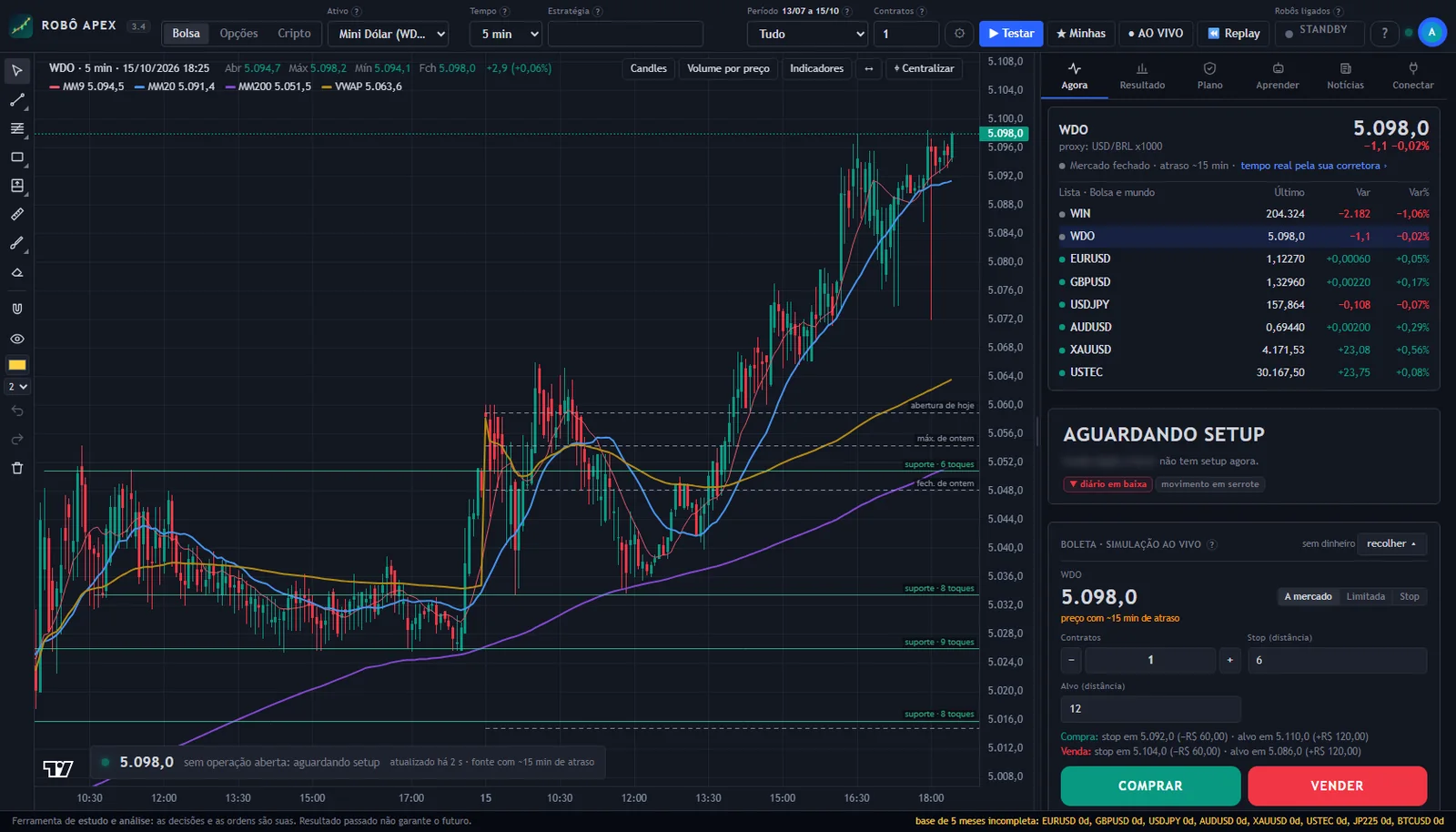Open the Tudo period dropdown

click(x=808, y=34)
